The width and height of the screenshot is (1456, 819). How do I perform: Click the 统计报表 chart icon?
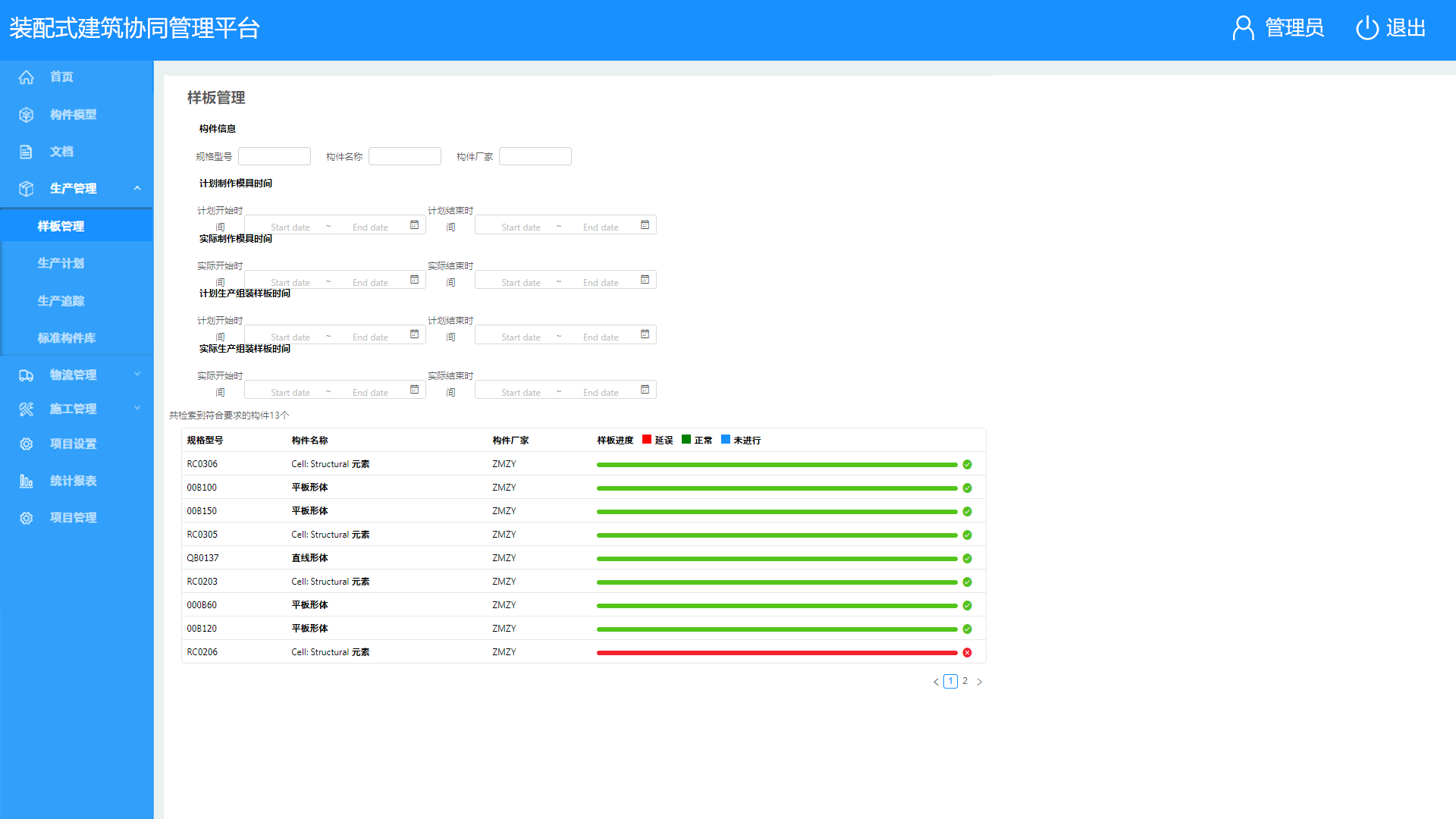coord(27,481)
